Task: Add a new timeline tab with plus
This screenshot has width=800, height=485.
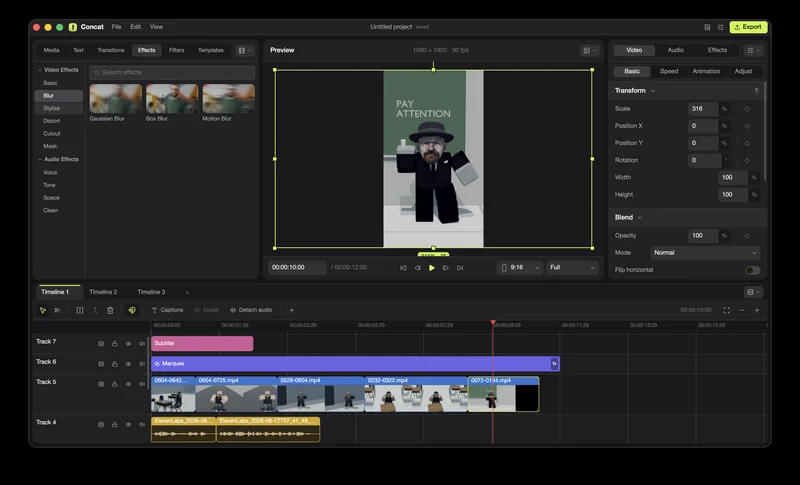Action: [x=187, y=292]
